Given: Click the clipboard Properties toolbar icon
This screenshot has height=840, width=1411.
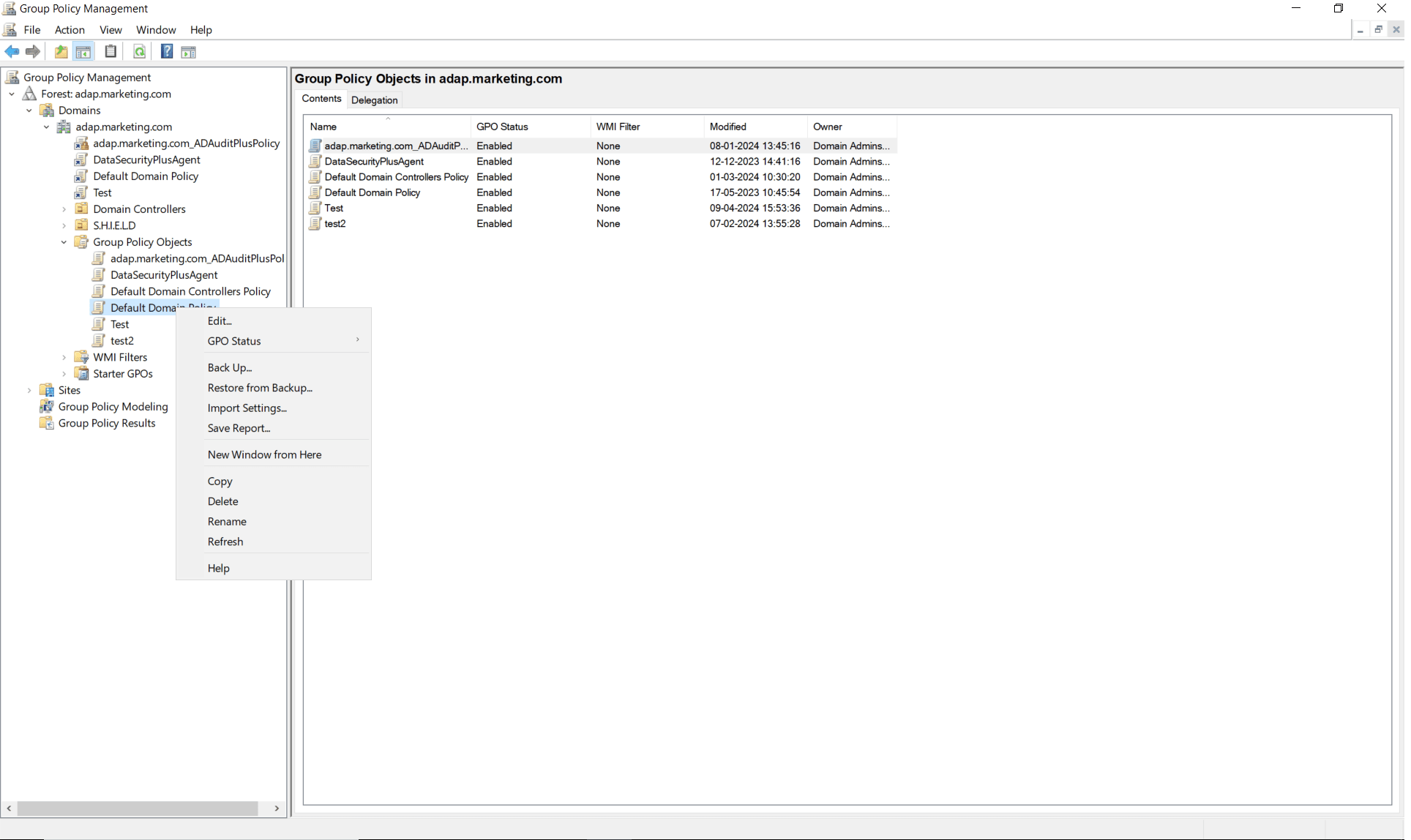Looking at the screenshot, I should coord(111,52).
